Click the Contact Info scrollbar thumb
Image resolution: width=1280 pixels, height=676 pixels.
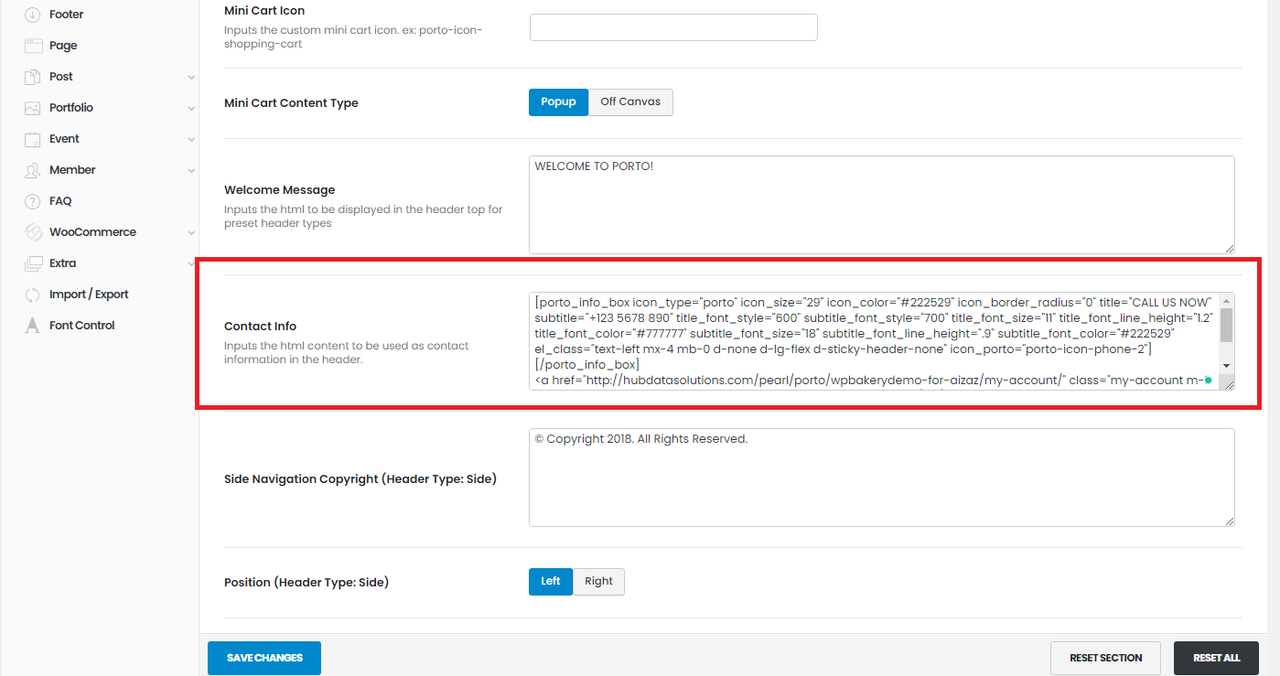point(1226,325)
